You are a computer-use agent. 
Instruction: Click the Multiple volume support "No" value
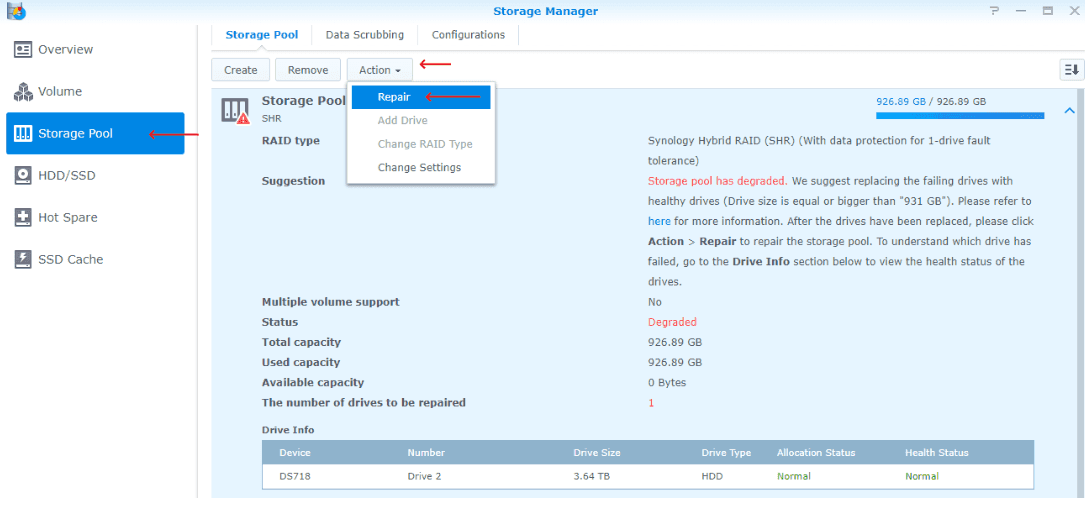click(x=655, y=302)
